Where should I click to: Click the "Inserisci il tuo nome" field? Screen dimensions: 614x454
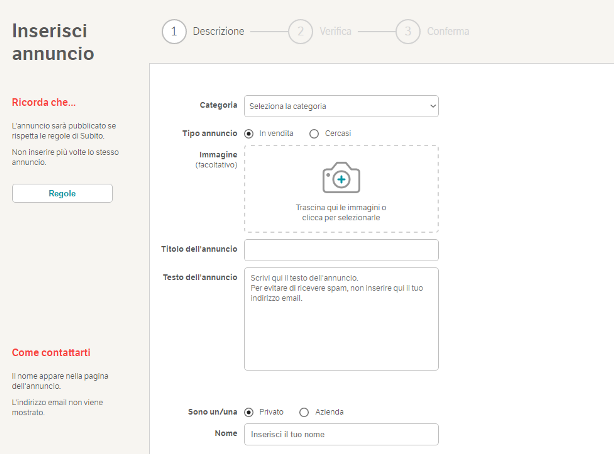tap(341, 434)
